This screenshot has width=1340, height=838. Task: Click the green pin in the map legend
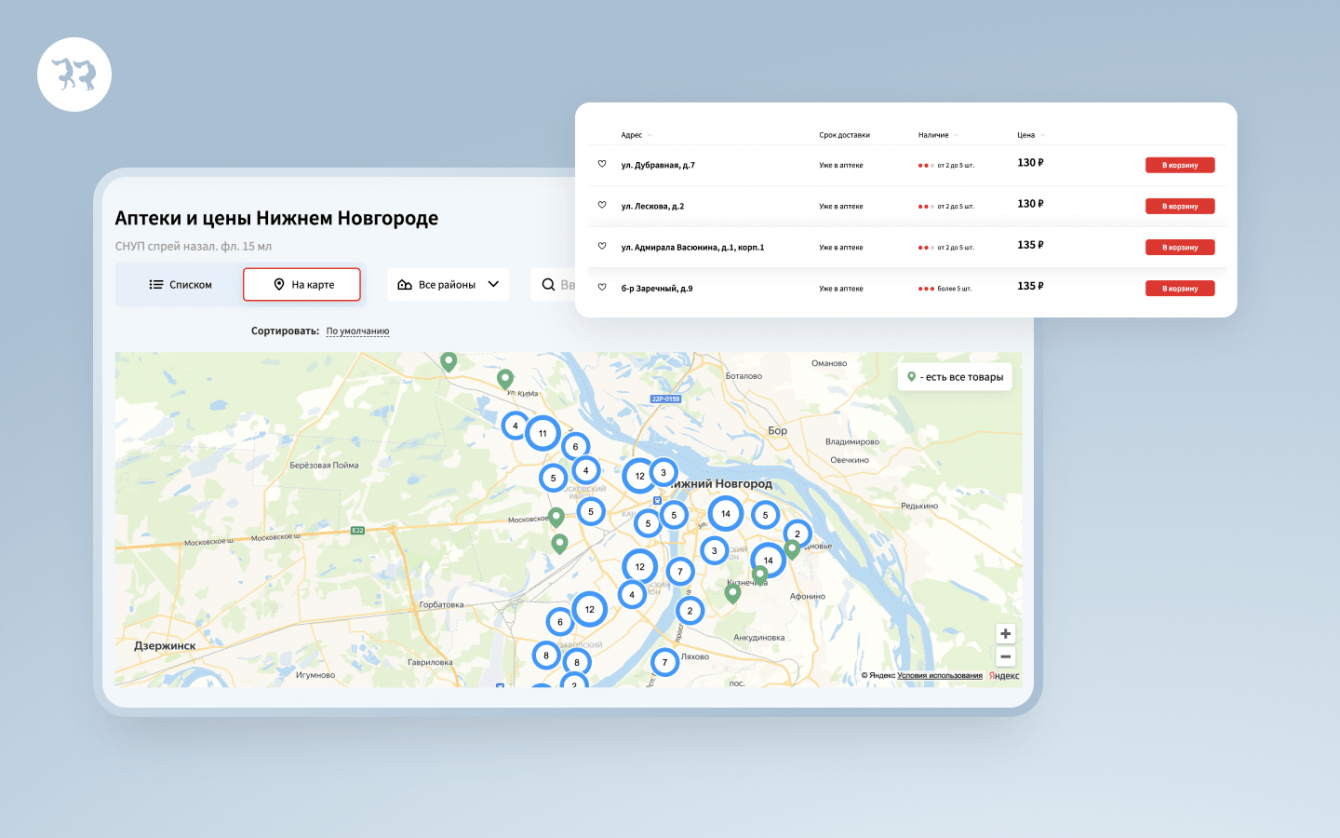[x=911, y=377]
